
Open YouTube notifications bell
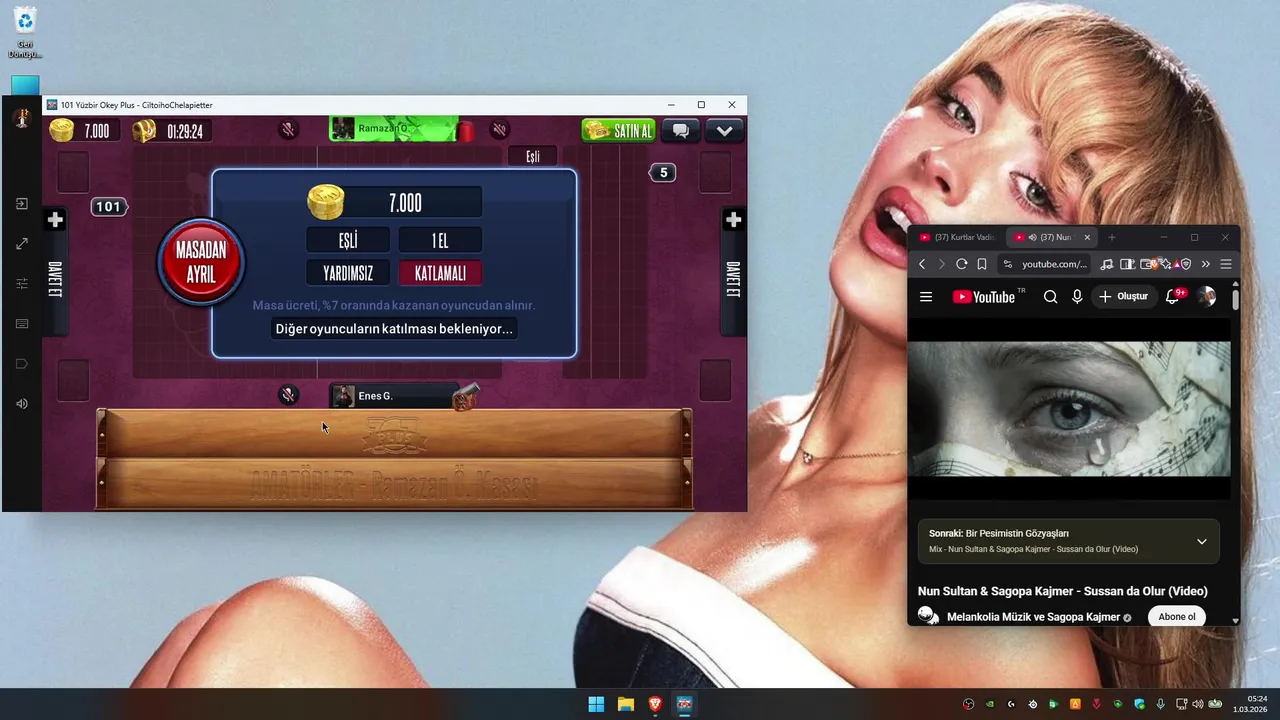tap(1174, 296)
